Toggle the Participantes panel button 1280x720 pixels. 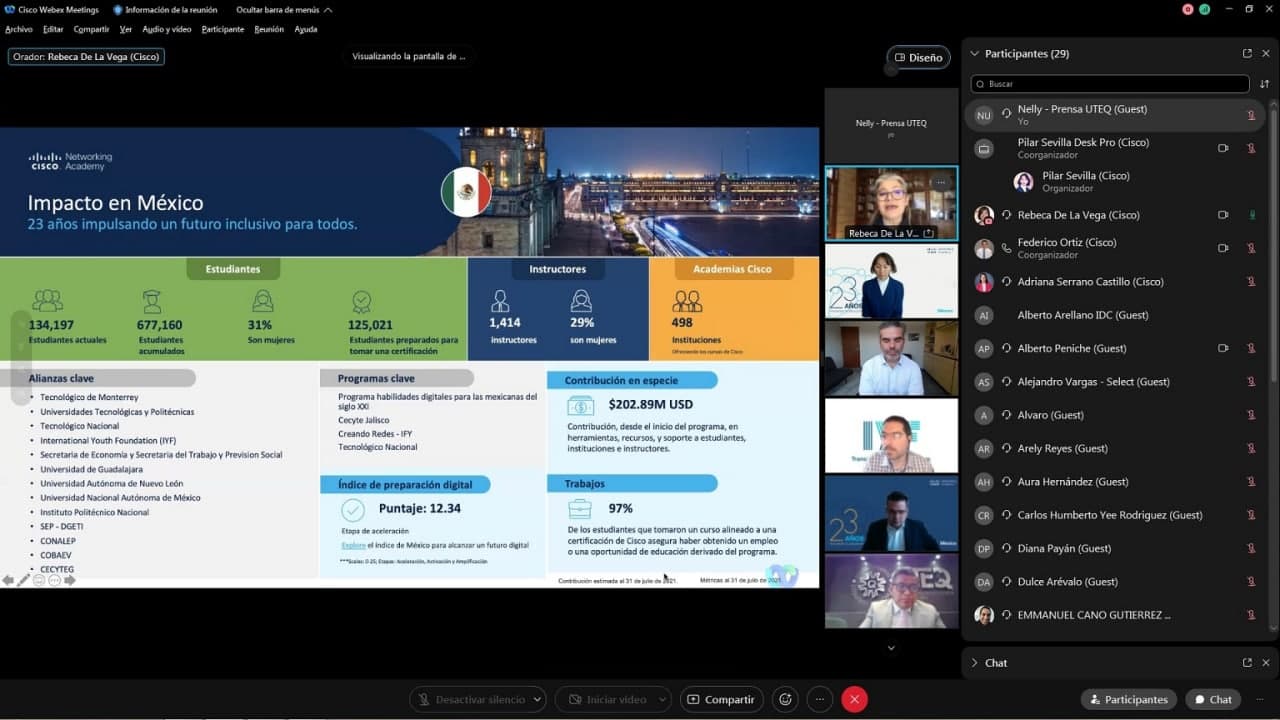point(1129,700)
